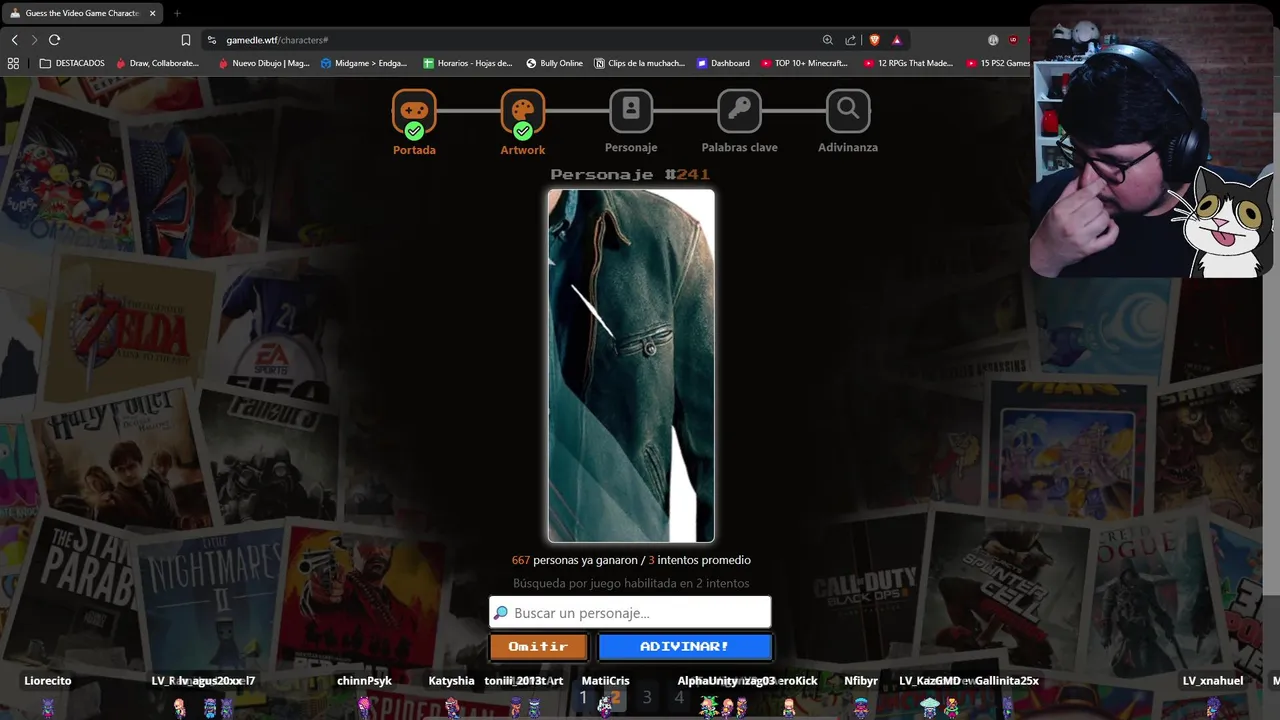
Task: Click the Personaje label
Action: [x=631, y=147]
